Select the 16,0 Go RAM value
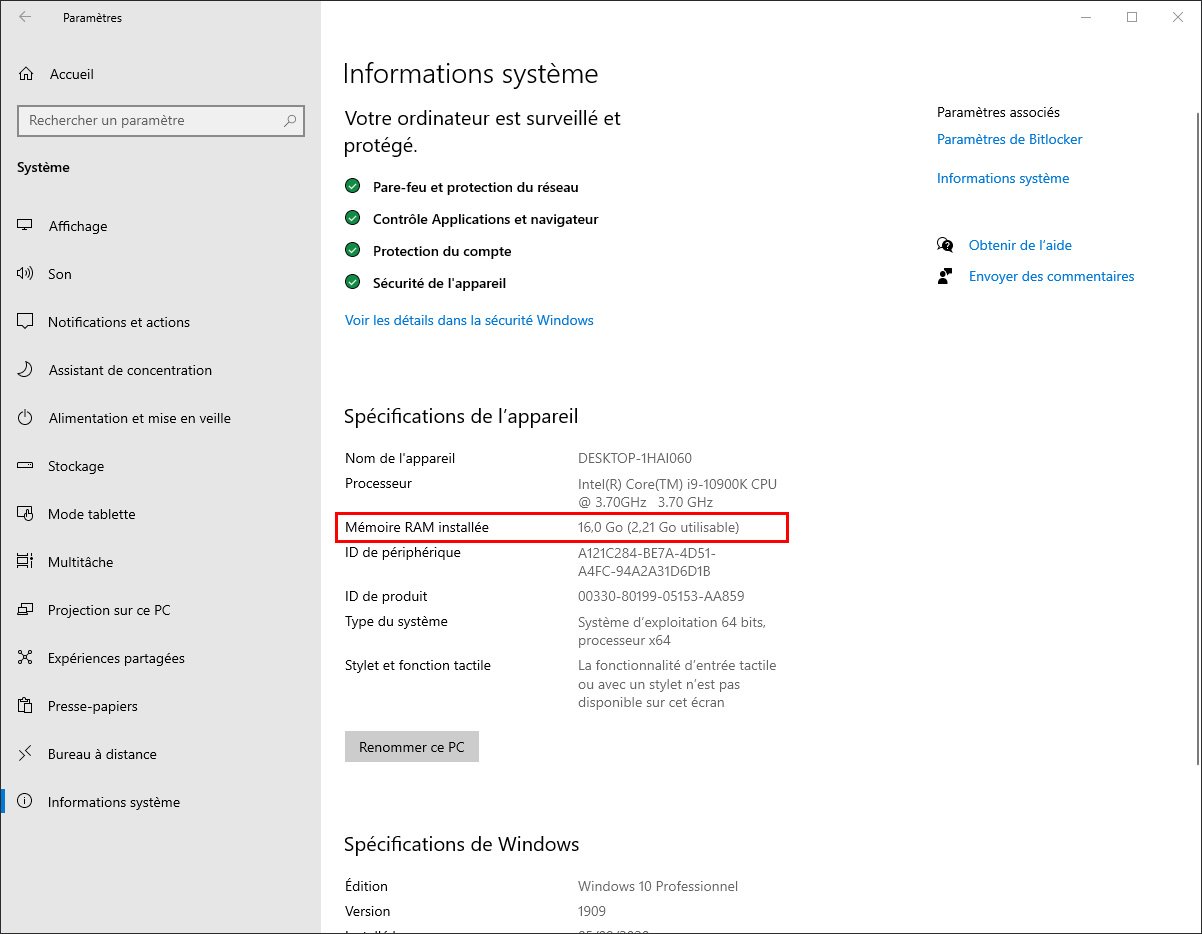The image size is (1202, 934). [x=658, y=527]
